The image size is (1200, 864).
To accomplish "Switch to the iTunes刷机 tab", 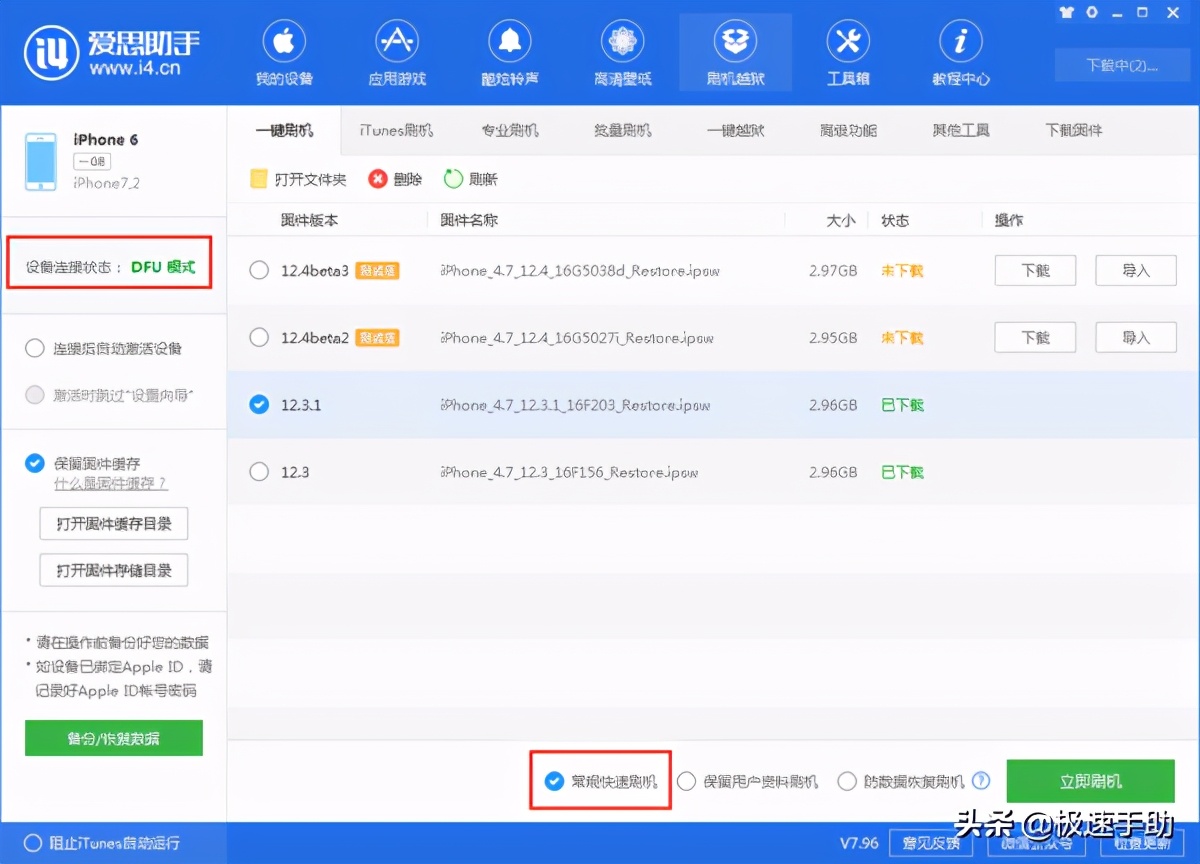I will 394,130.
